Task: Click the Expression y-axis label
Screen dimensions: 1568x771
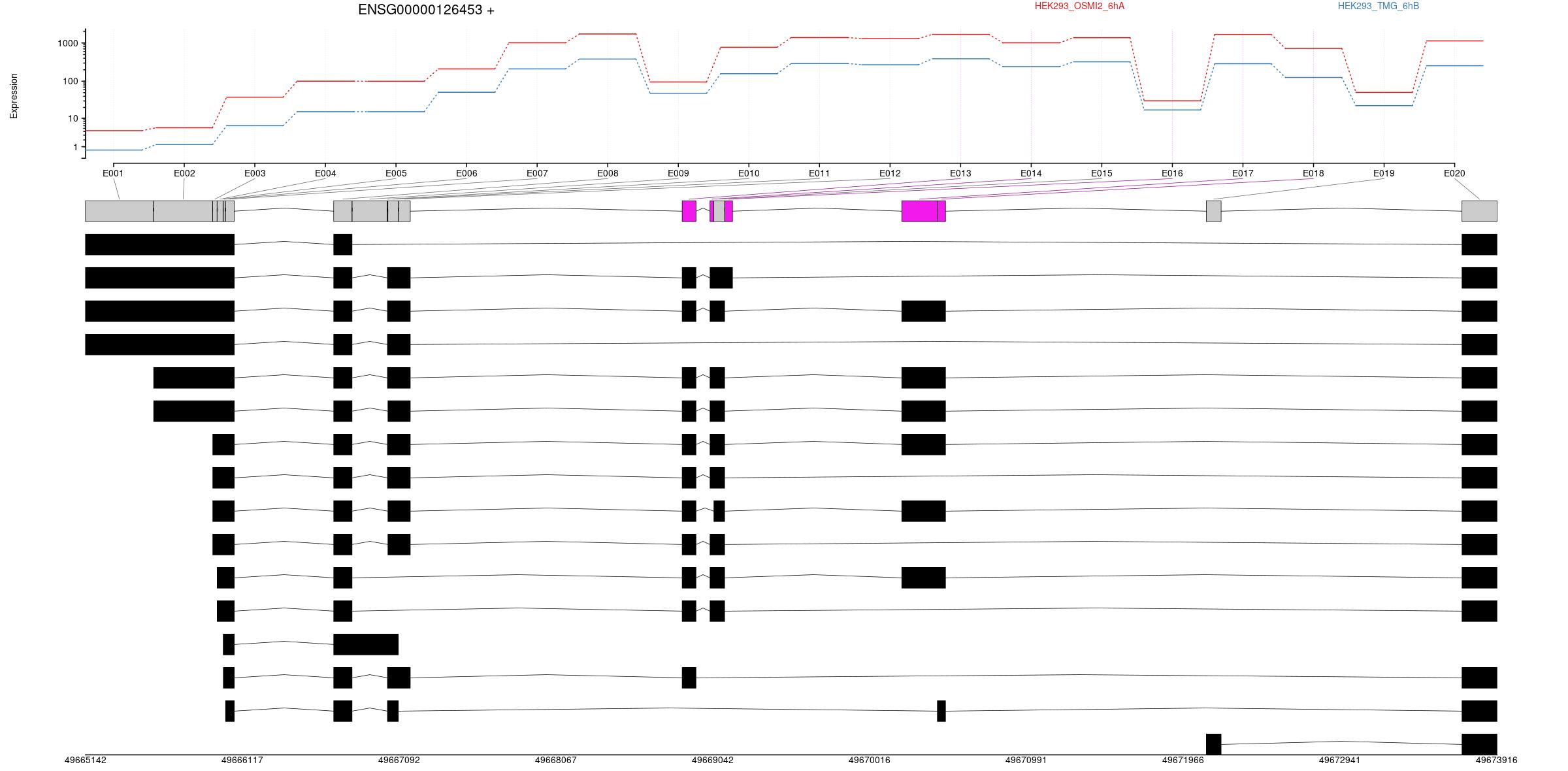Action: click(14, 96)
